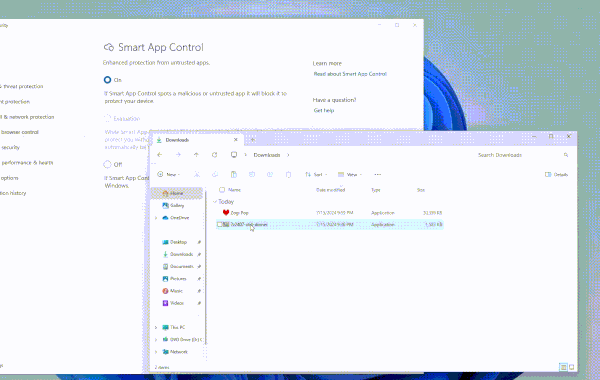Click Downloads in the address bar
This screenshot has width=600, height=380.
pyautogui.click(x=267, y=155)
